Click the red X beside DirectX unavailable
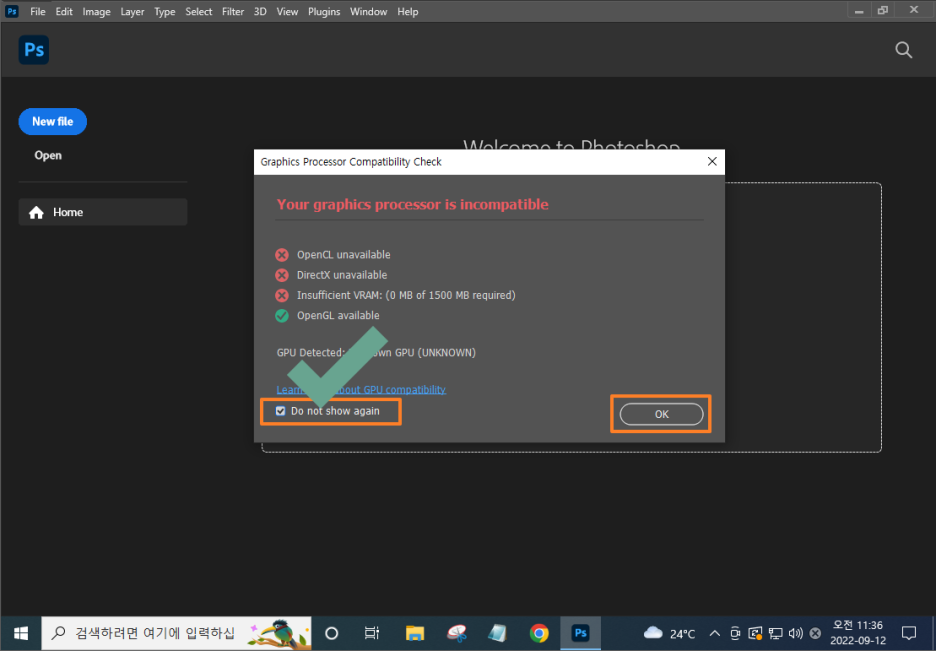This screenshot has width=936, height=651. (282, 275)
